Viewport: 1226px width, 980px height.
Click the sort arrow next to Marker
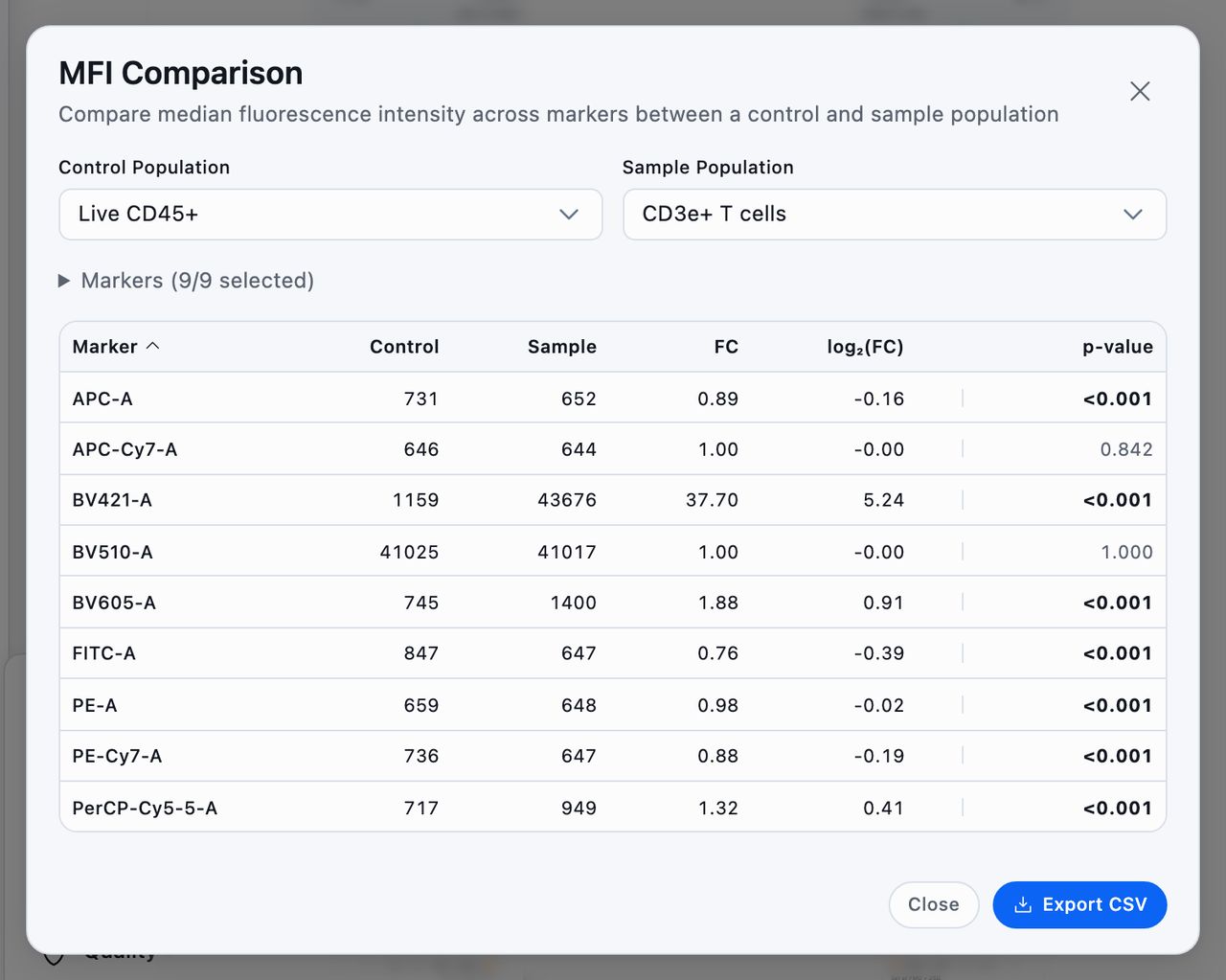tap(152, 346)
